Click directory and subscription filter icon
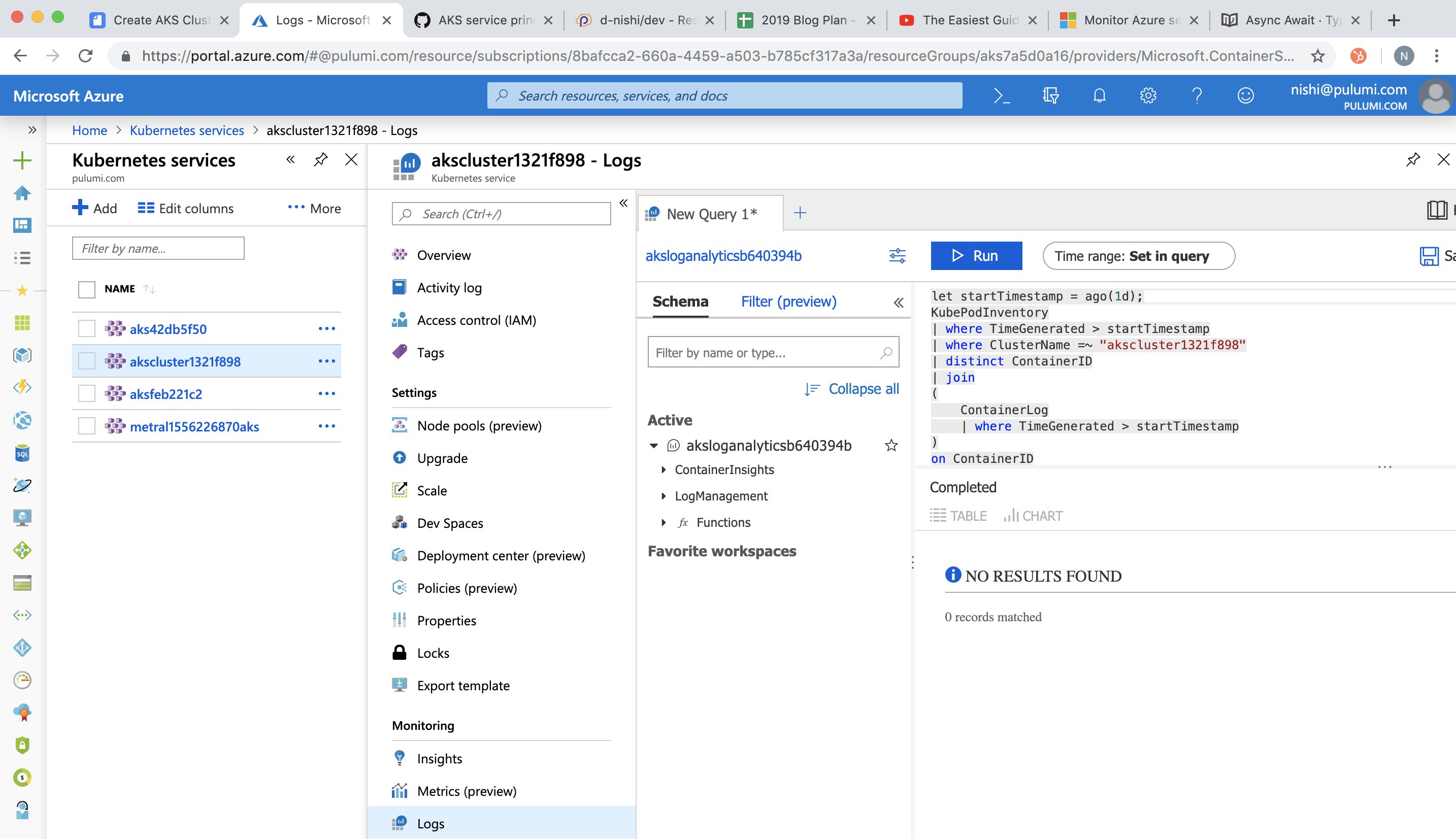 click(x=1050, y=95)
